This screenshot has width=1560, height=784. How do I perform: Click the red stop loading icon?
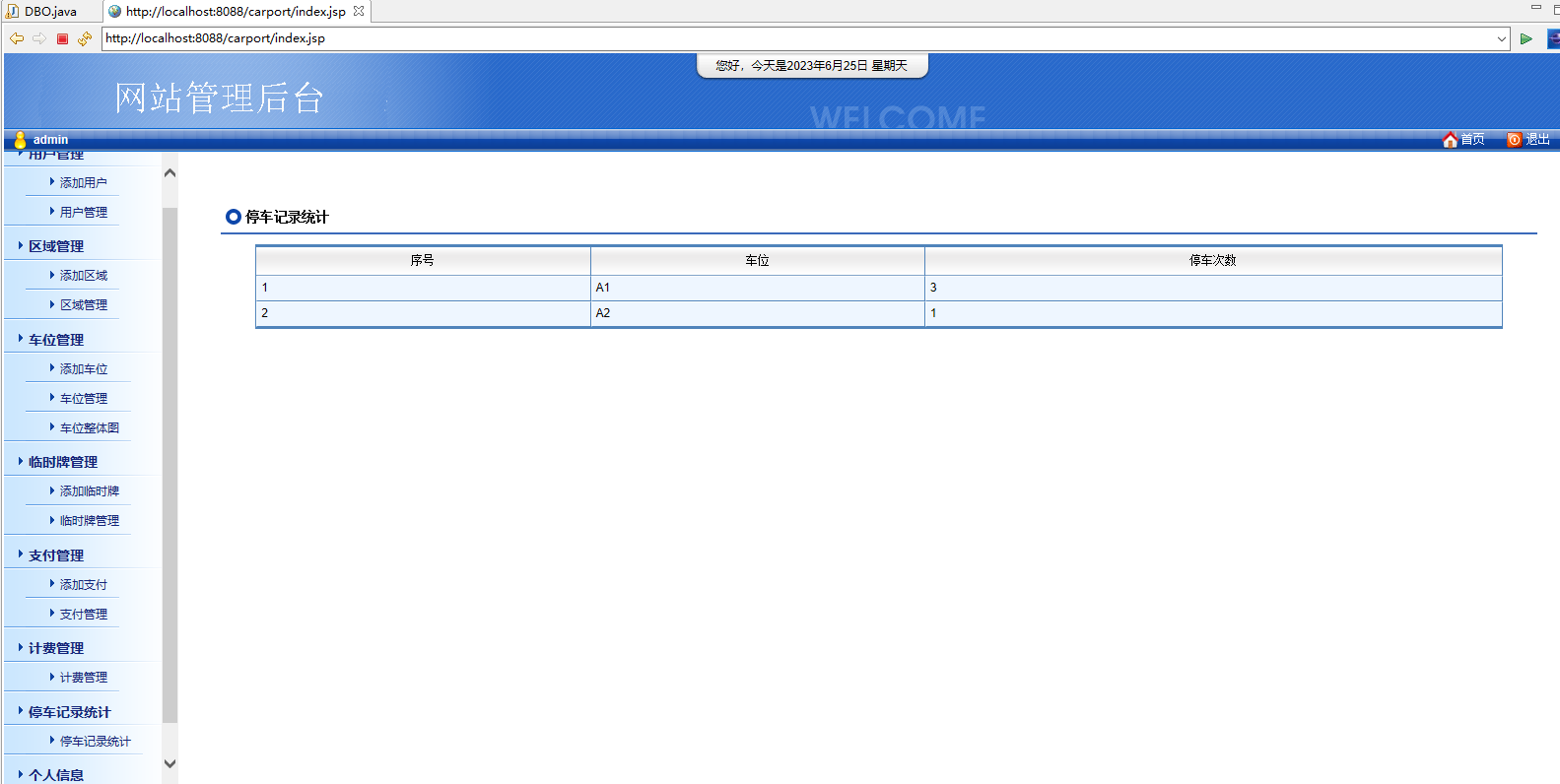coord(62,38)
